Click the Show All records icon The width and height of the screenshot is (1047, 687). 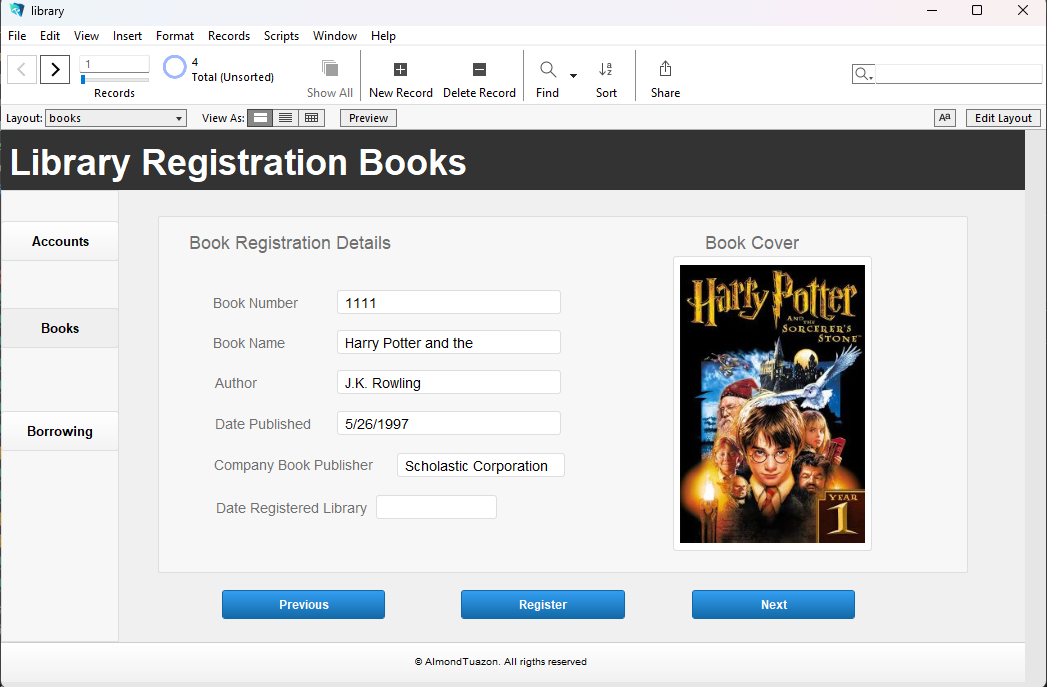coord(329,69)
